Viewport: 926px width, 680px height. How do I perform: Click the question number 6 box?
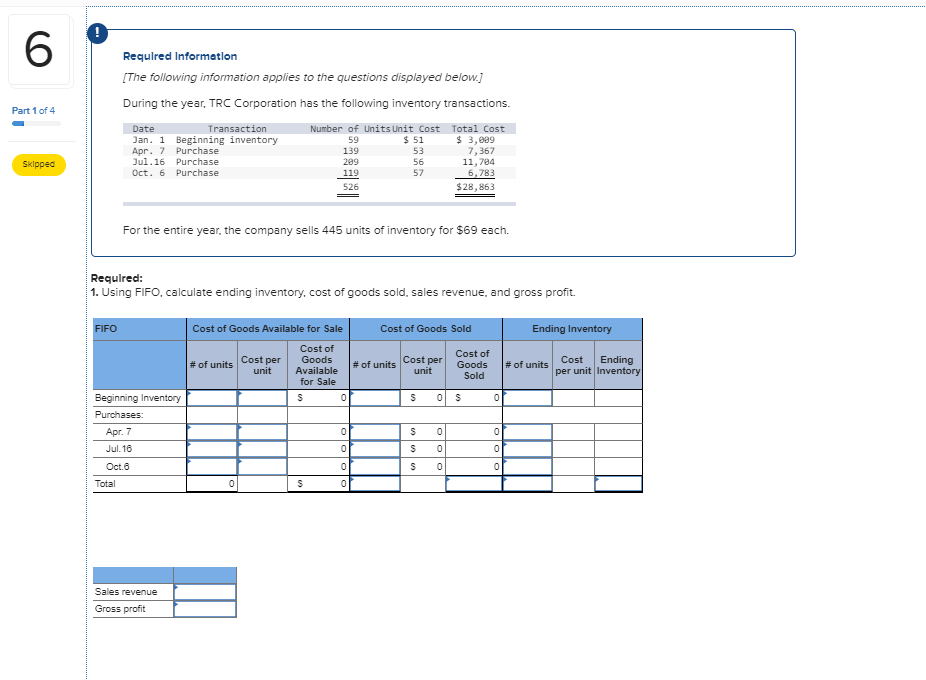(x=39, y=50)
